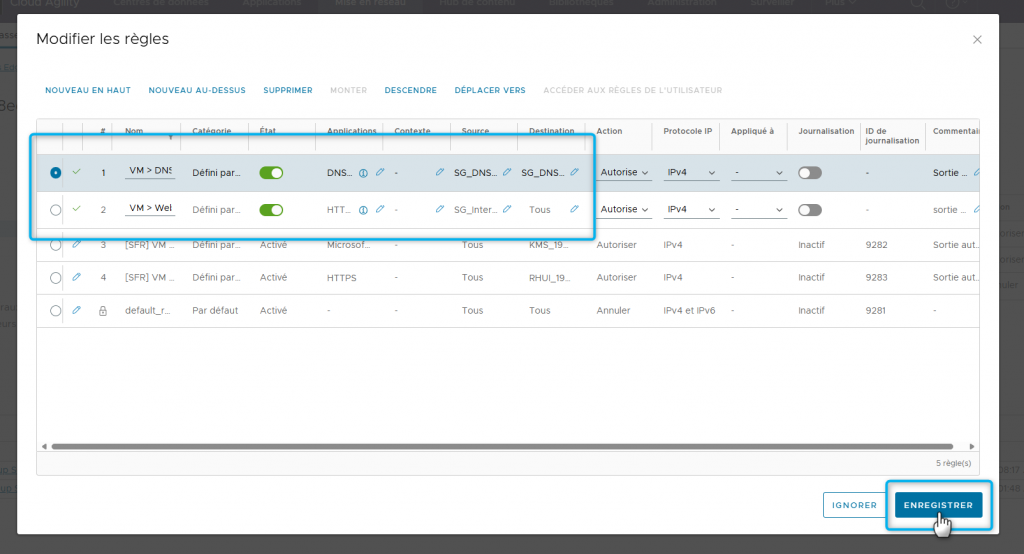Click DÉPLACER VERS in the toolbar
This screenshot has height=554, width=1024.
[x=490, y=91]
